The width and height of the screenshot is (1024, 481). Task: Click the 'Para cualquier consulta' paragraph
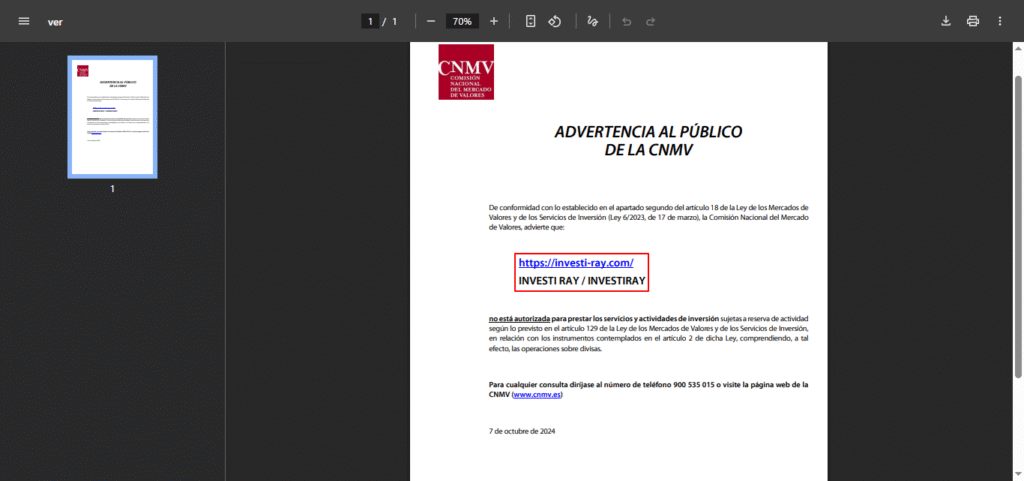[x=648, y=390]
